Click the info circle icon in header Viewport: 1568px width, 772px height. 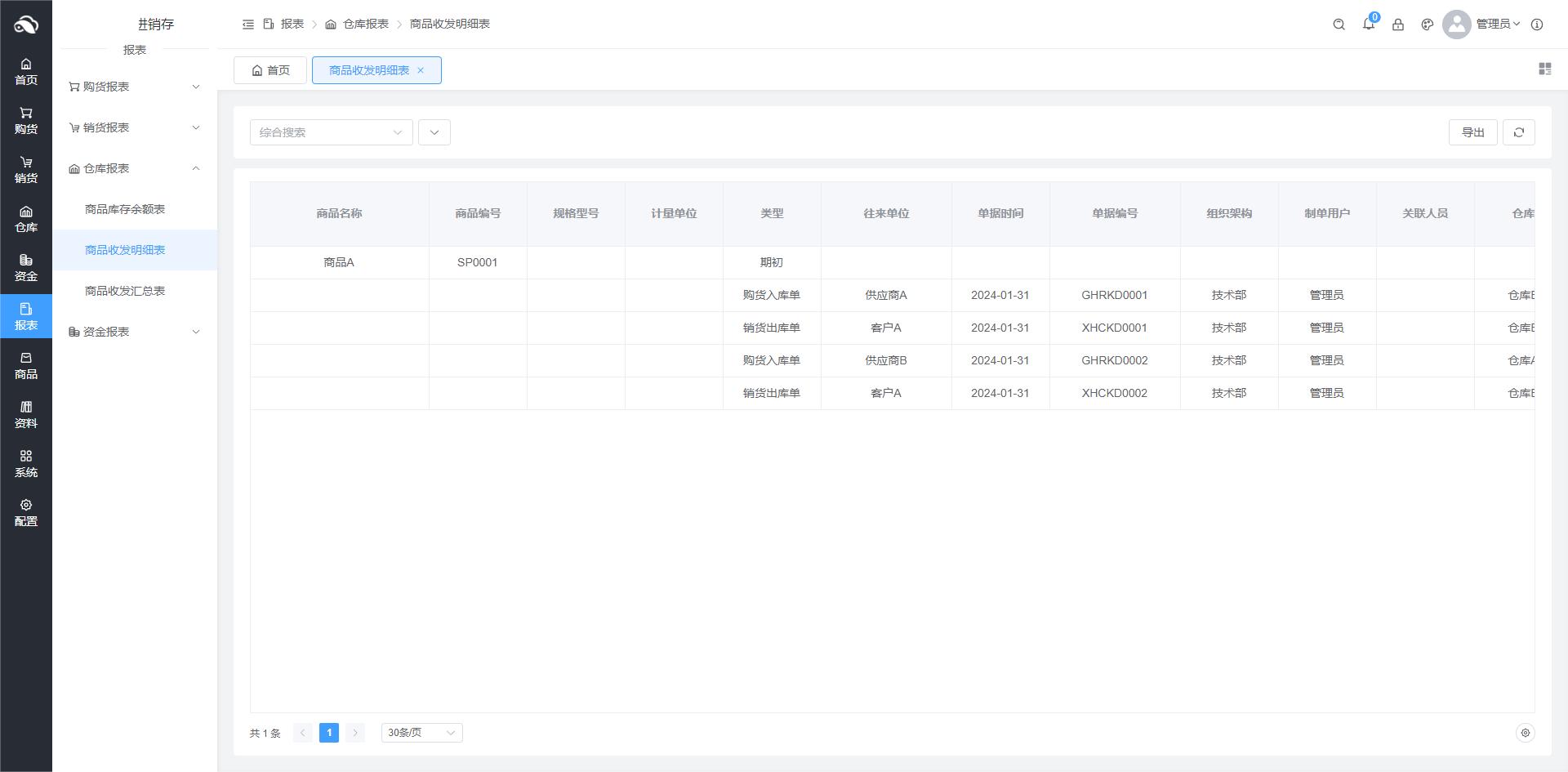(x=1537, y=25)
